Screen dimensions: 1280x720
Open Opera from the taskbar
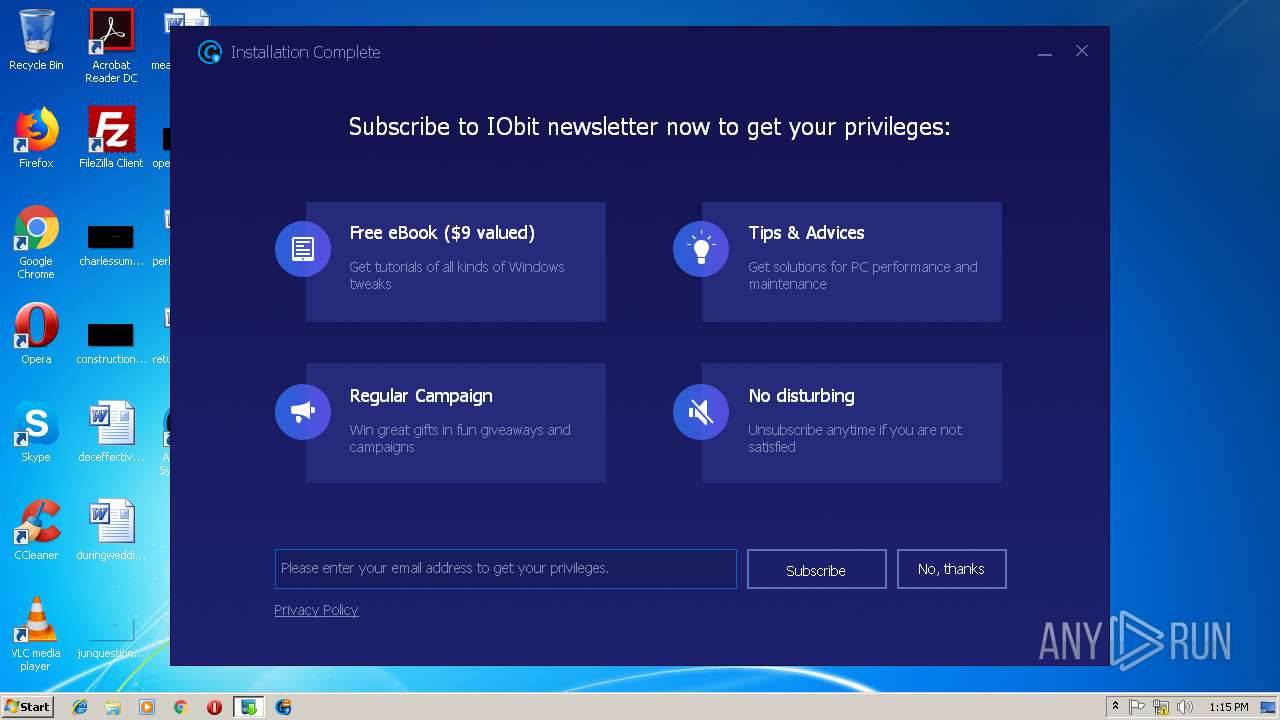click(x=214, y=707)
